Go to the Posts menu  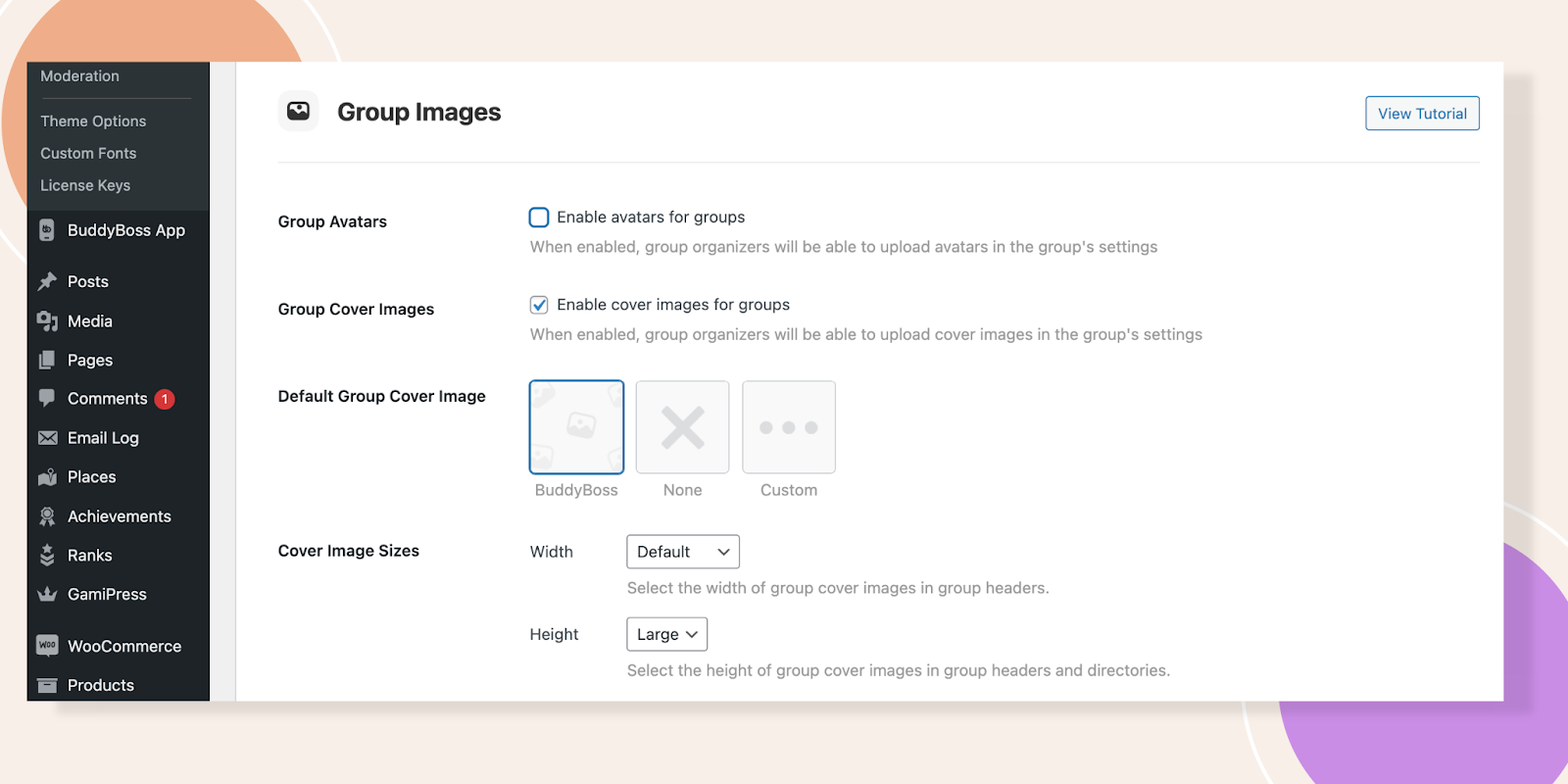(x=88, y=281)
